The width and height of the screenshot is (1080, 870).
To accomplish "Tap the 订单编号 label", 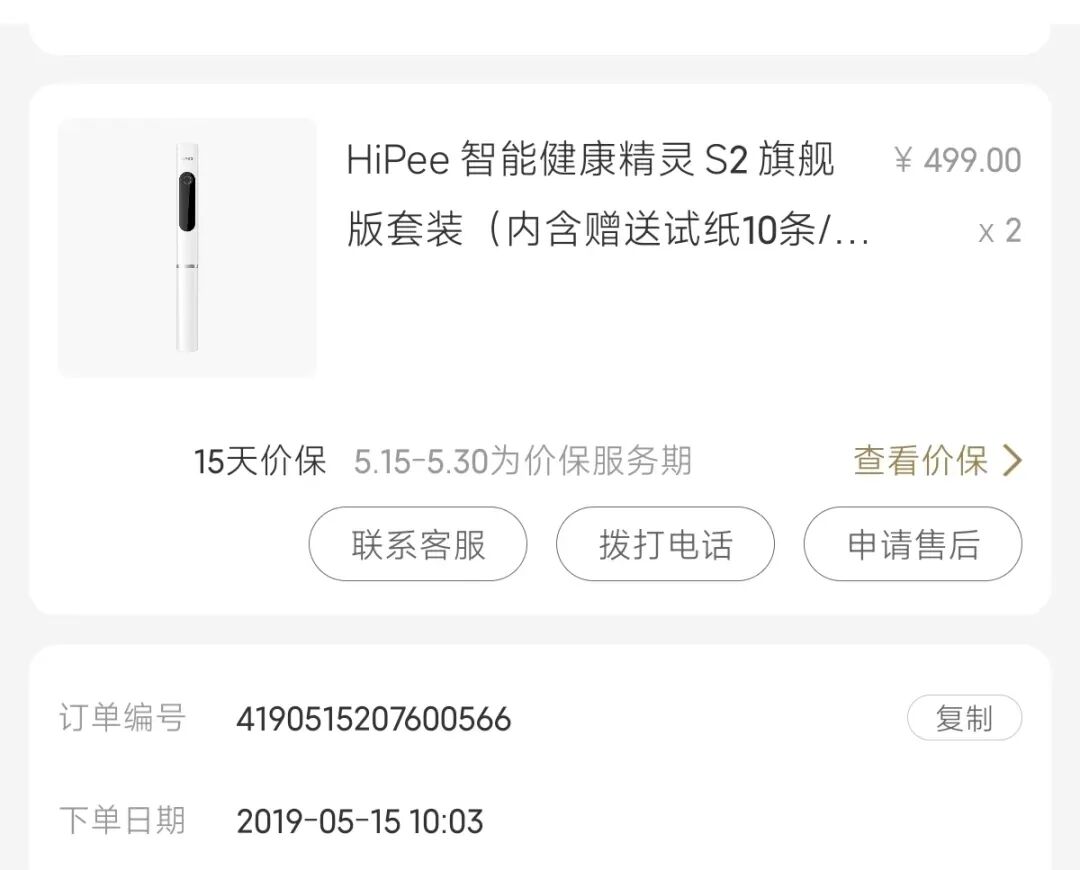I will [x=122, y=719].
